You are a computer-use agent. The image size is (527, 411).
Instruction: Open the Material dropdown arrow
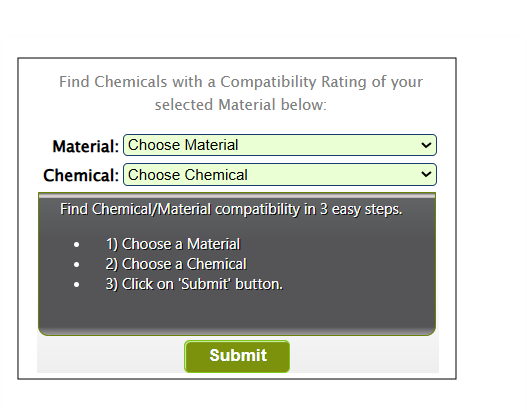click(x=426, y=145)
